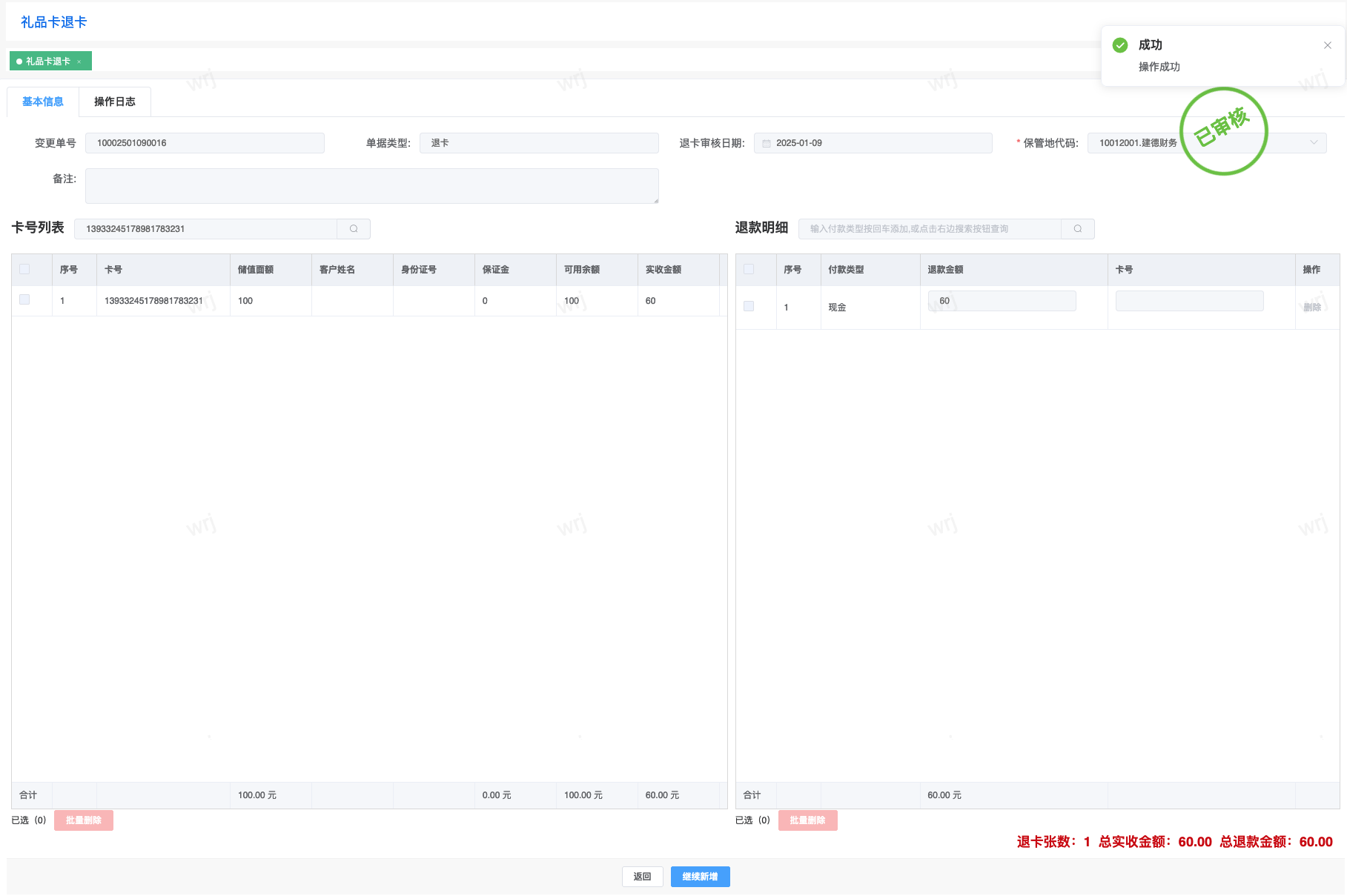Switch to the 基本信息 tab

[x=43, y=102]
